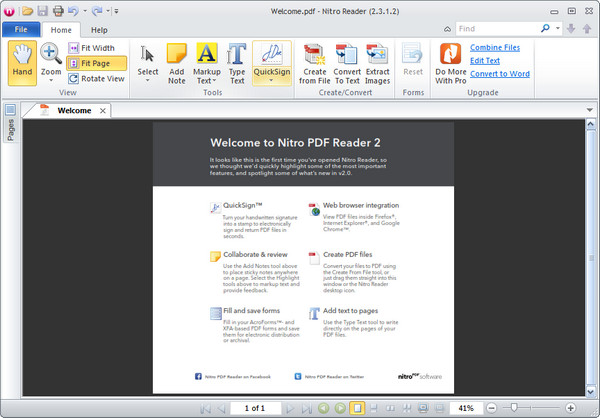Redo the last undone action

click(x=97, y=11)
